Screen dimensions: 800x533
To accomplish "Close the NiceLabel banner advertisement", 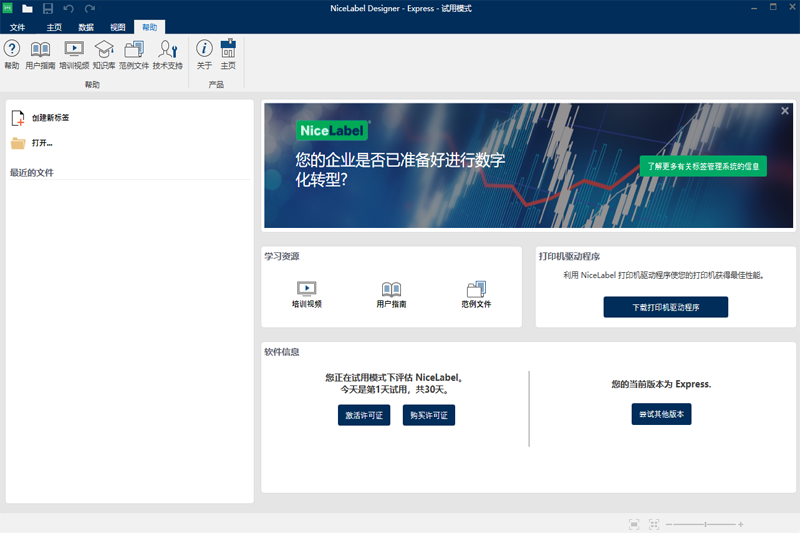I will click(x=785, y=111).
